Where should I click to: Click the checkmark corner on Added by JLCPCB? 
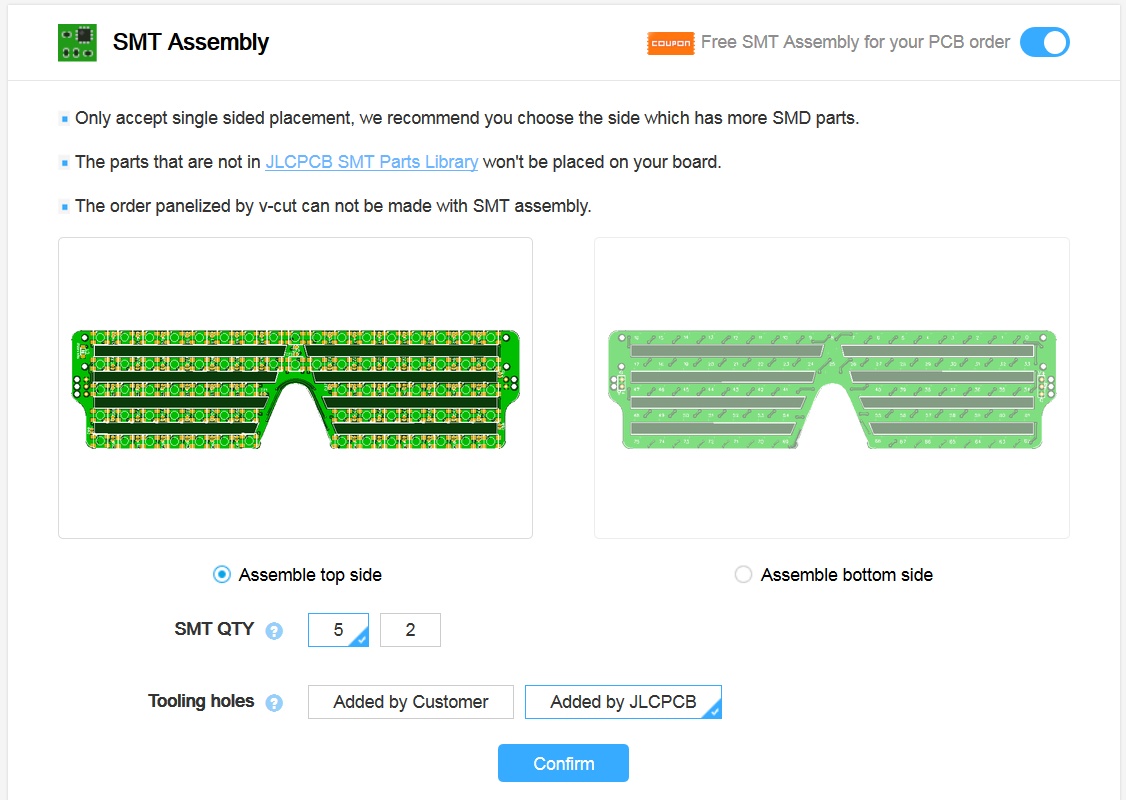tap(714, 712)
